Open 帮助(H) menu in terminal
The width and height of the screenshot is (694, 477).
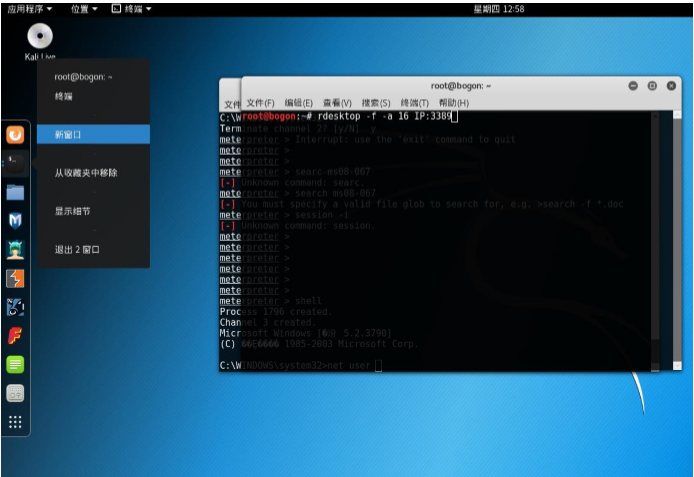tap(454, 103)
